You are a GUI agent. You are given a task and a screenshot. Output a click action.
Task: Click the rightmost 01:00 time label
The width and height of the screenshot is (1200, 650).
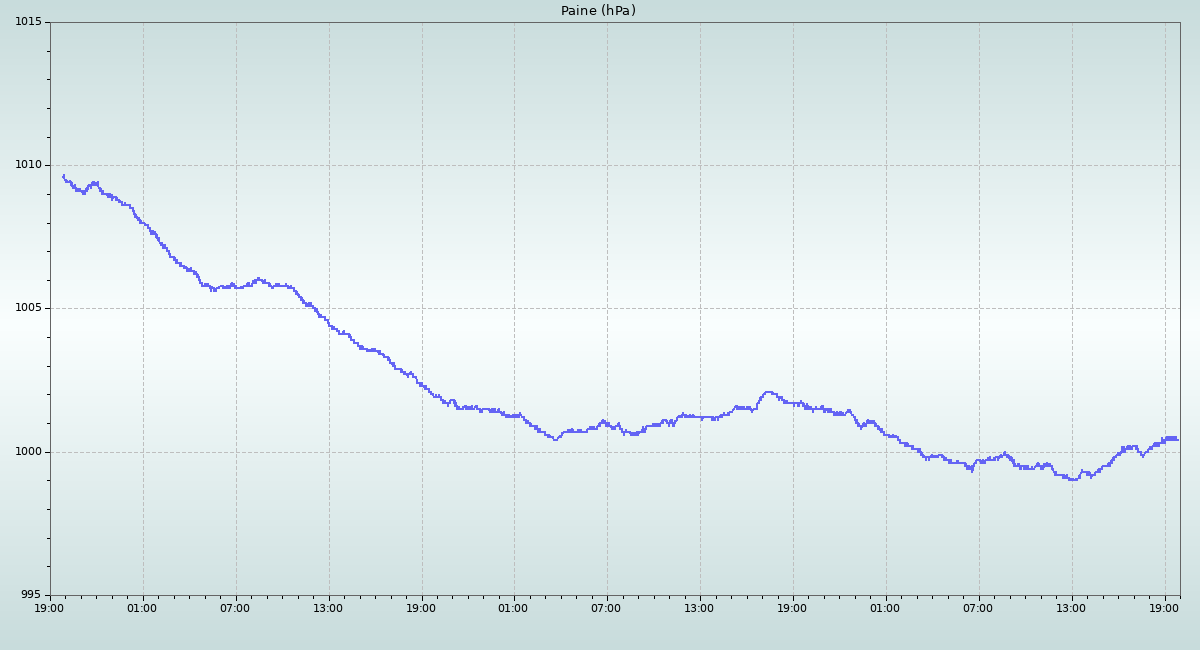(885, 607)
